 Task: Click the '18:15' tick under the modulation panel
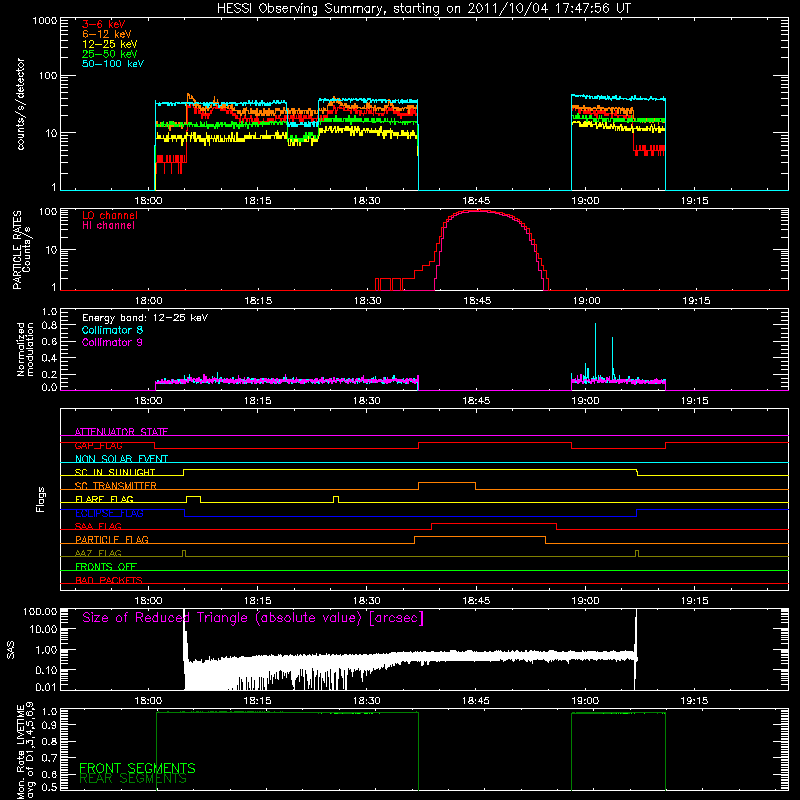coord(258,401)
